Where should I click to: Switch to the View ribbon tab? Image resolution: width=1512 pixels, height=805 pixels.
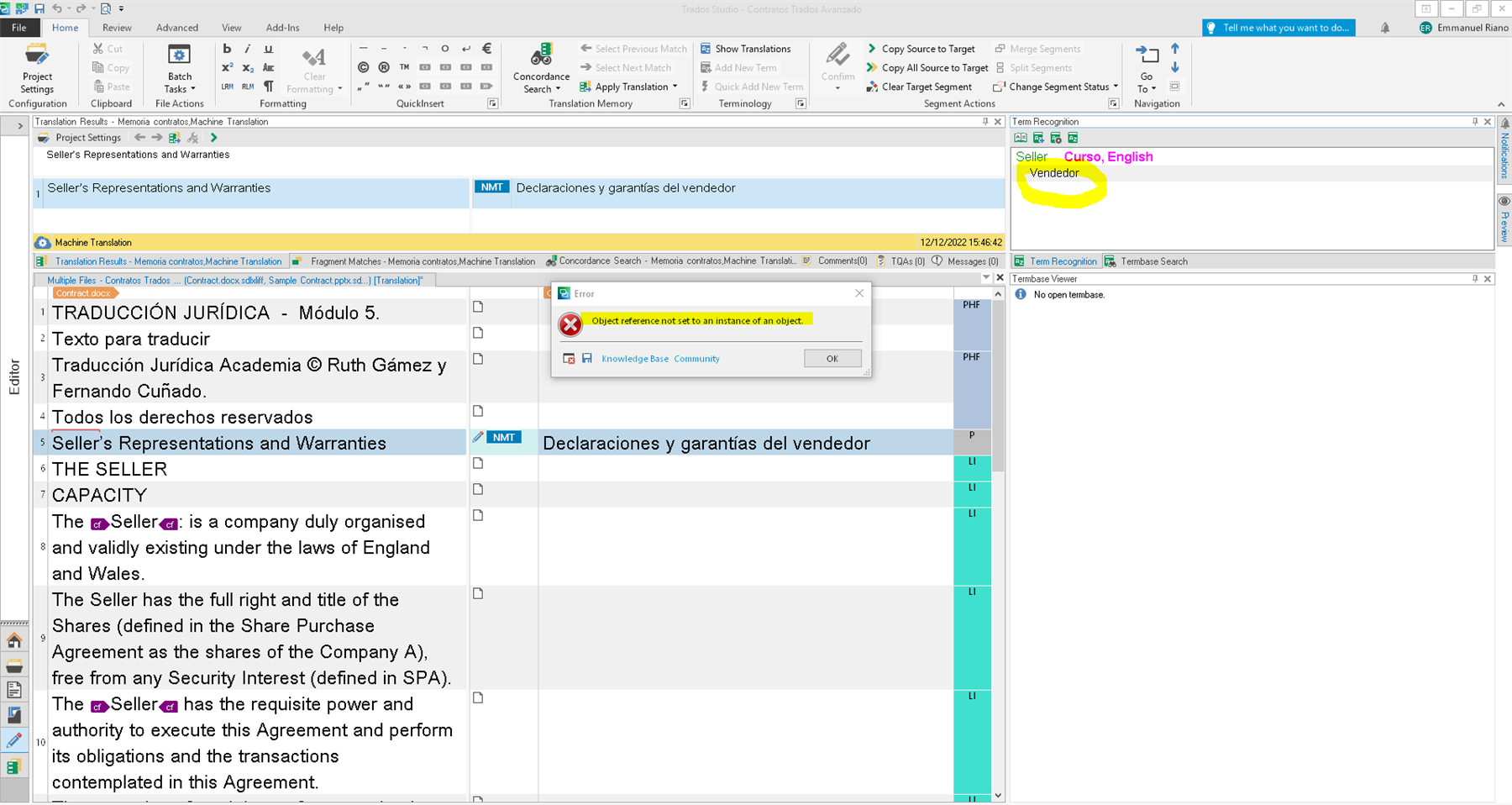coord(232,28)
